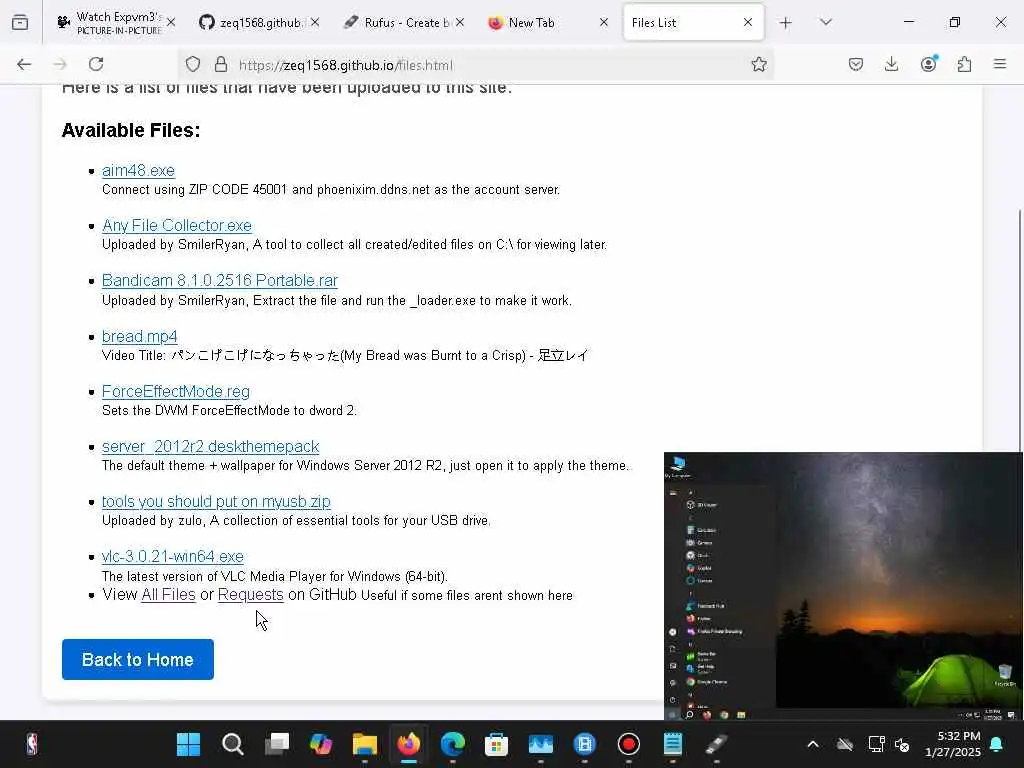Image resolution: width=1024 pixels, height=768 pixels.
Task: Click the Firefox taskbar icon
Action: pos(409,744)
